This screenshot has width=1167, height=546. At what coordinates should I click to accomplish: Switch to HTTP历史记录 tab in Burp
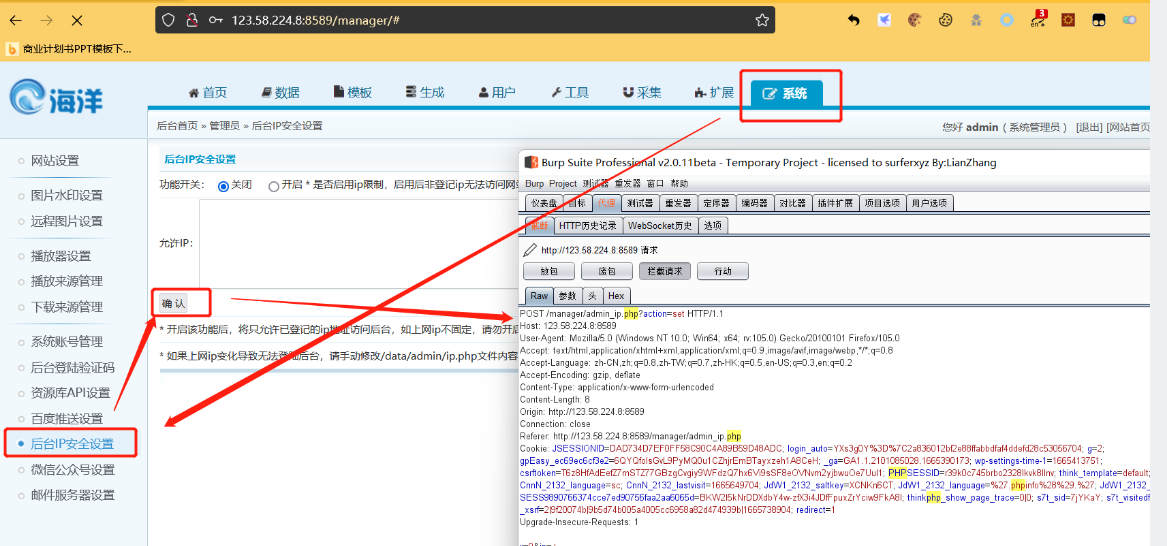tap(588, 225)
